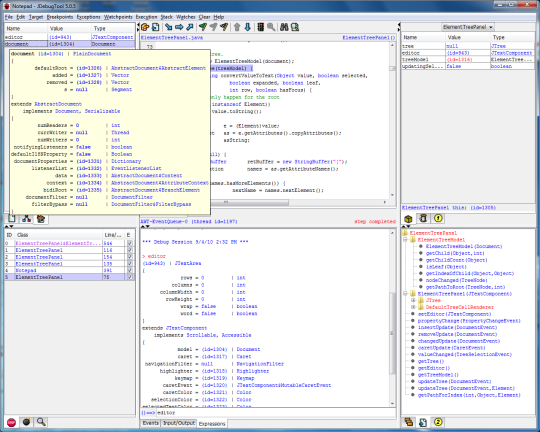This screenshot has width=540, height=432.
Task: Toggle checkbox in stack row 5
Action: (x=129, y=277)
